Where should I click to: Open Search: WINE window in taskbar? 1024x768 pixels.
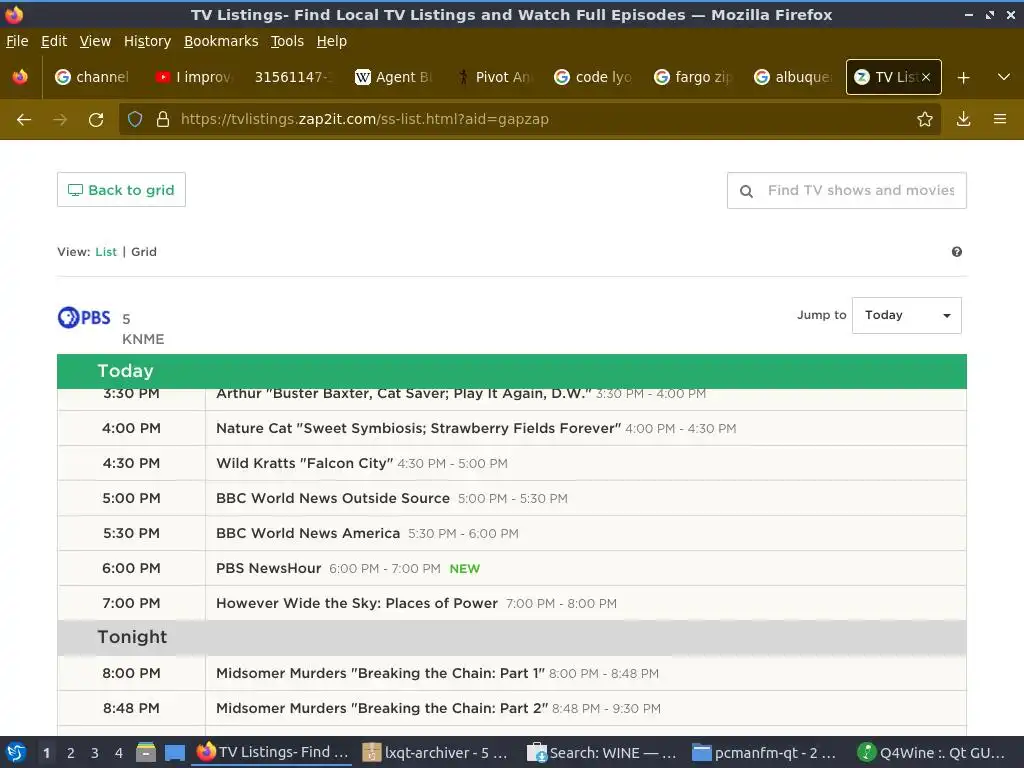[602, 753]
